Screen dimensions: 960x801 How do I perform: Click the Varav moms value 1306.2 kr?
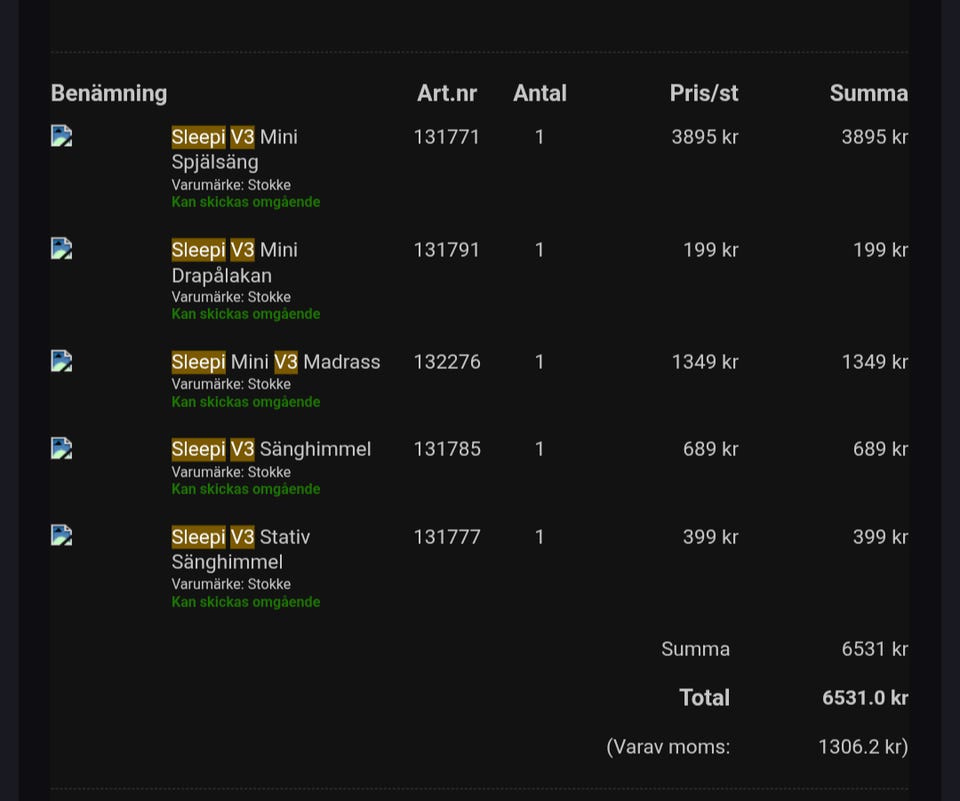[862, 747]
